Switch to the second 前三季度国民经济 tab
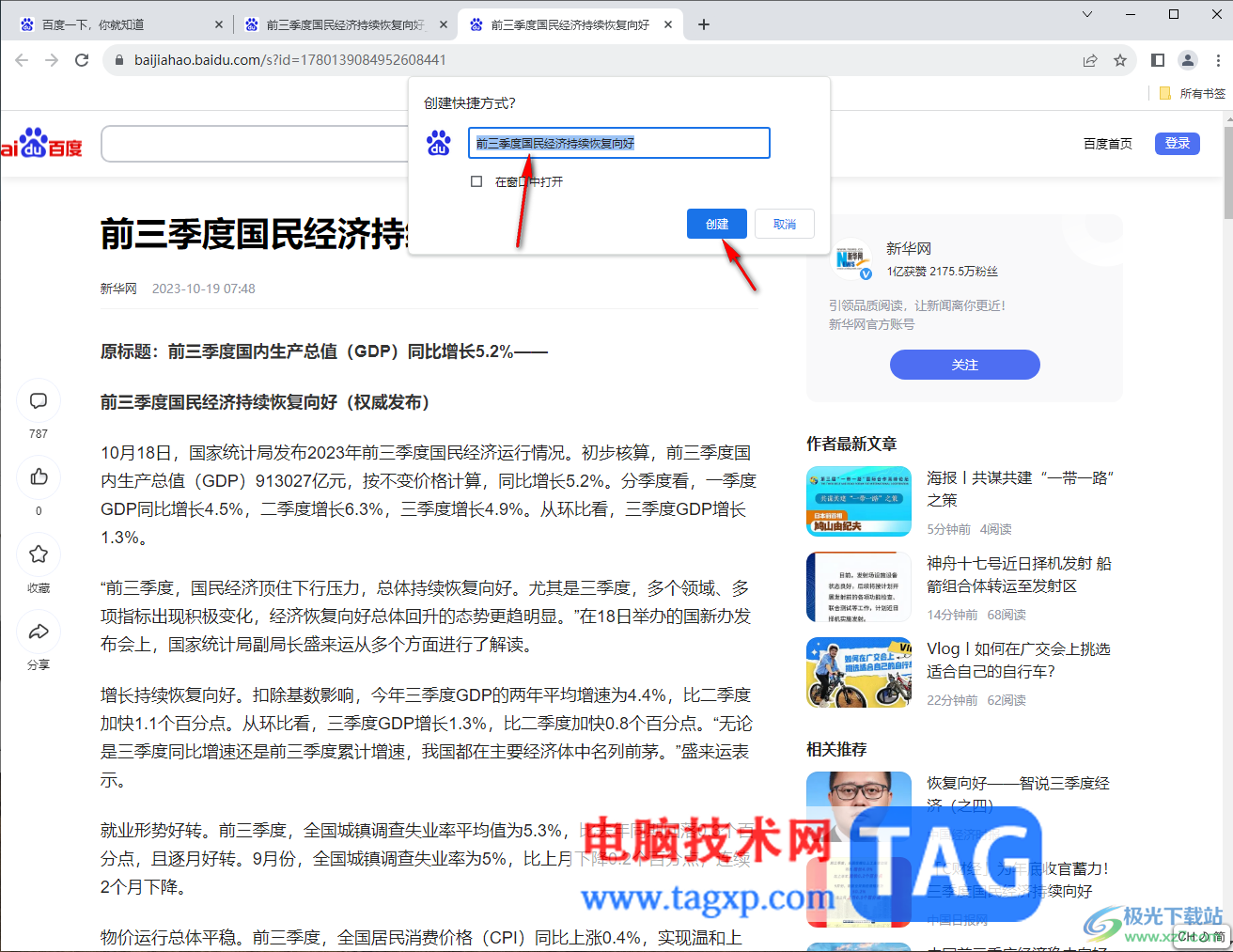Image resolution: width=1233 pixels, height=952 pixels. pyautogui.click(x=344, y=24)
